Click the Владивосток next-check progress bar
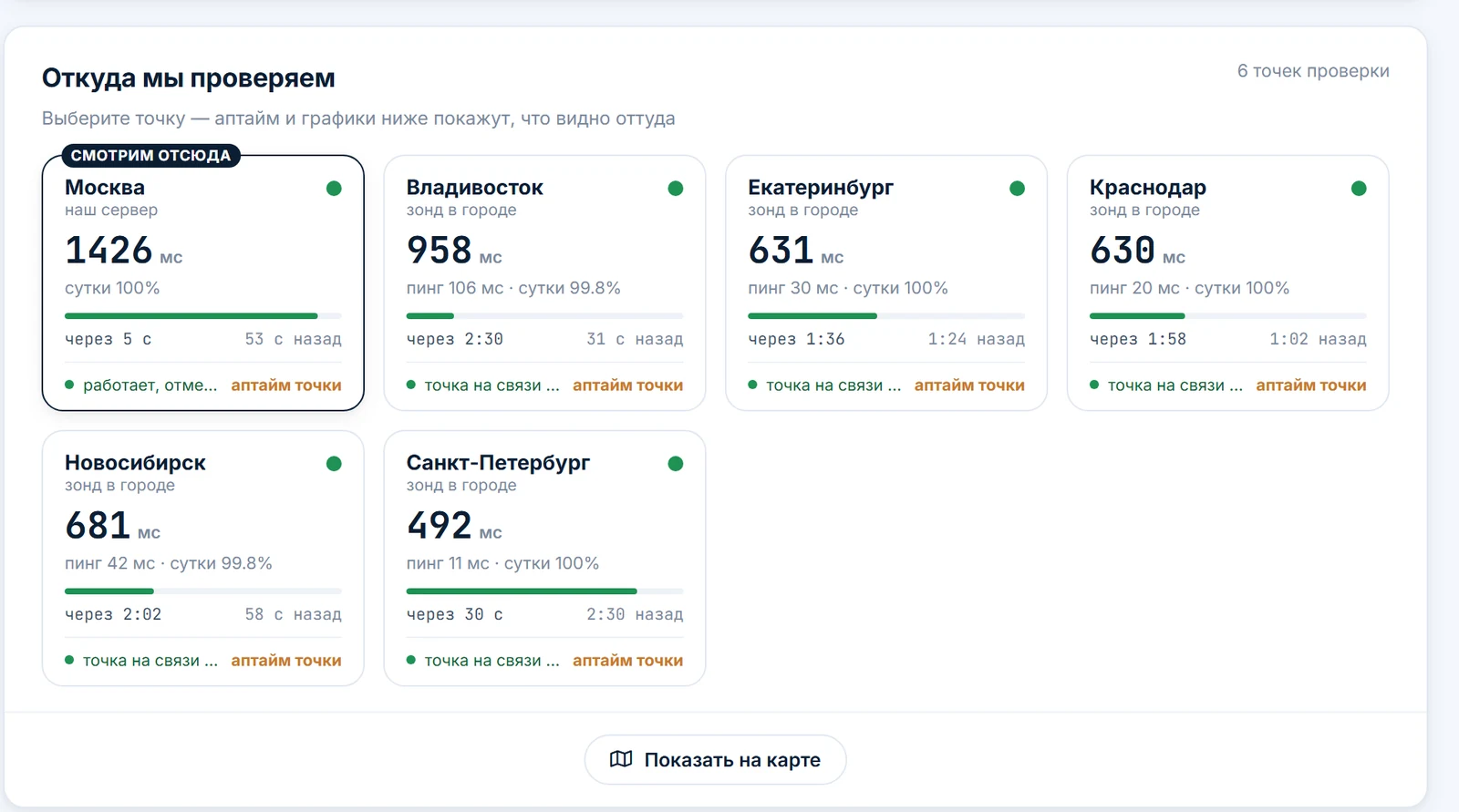The height and width of the screenshot is (812, 1459). coord(544,316)
